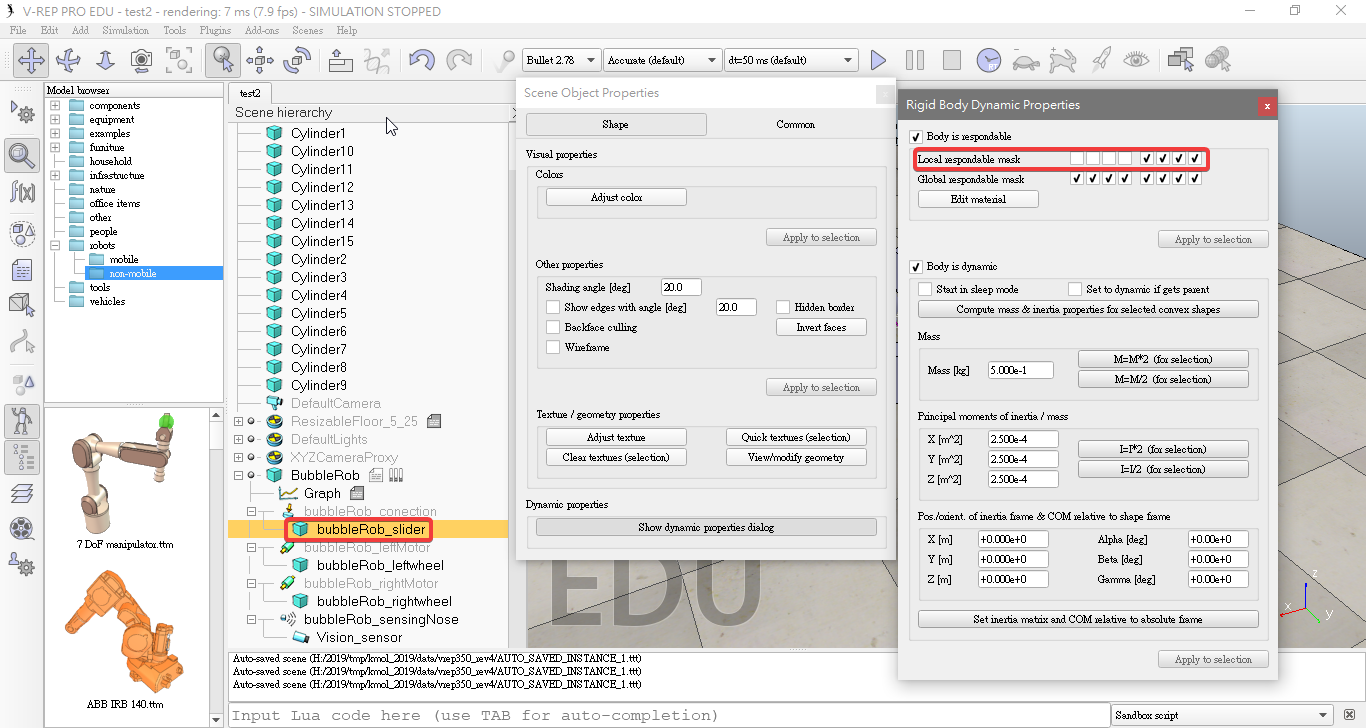The image size is (1366, 728).
Task: Enable Hidden border checkbox
Action: [783, 307]
